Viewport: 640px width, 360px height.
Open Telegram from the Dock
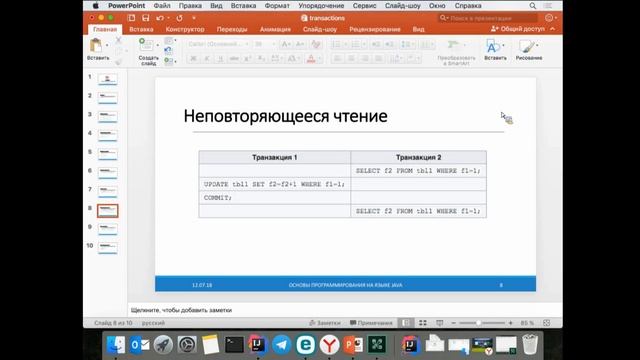(x=282, y=345)
